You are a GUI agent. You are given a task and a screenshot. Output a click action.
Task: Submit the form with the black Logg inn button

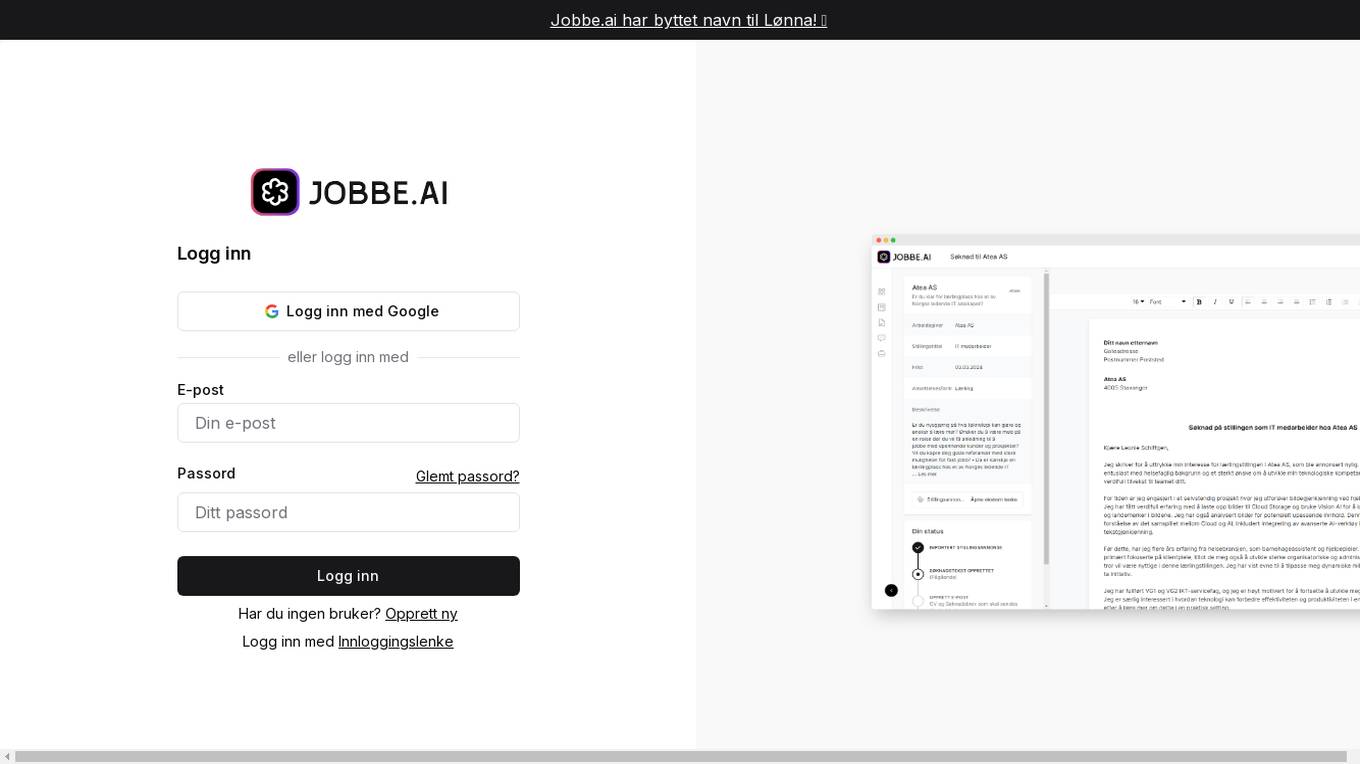348,576
